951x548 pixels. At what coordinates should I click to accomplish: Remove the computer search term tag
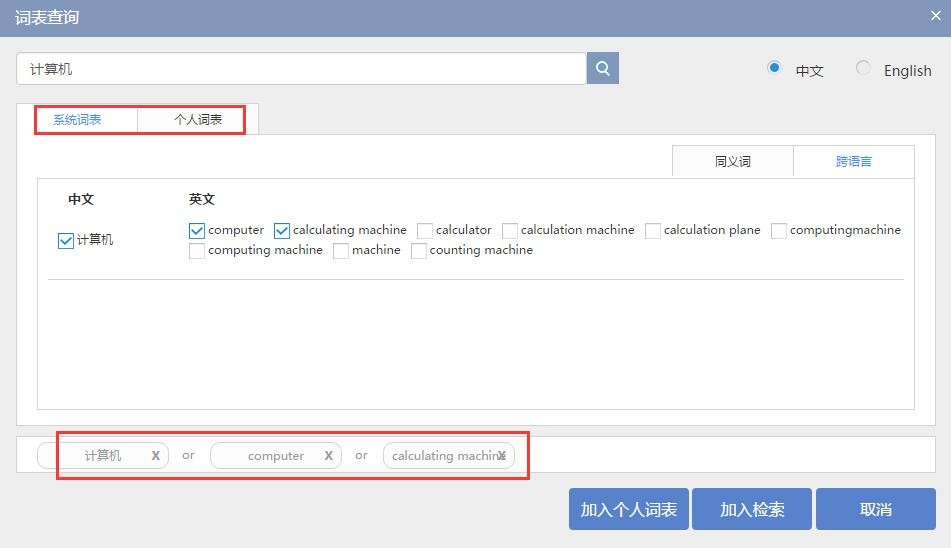coord(328,456)
